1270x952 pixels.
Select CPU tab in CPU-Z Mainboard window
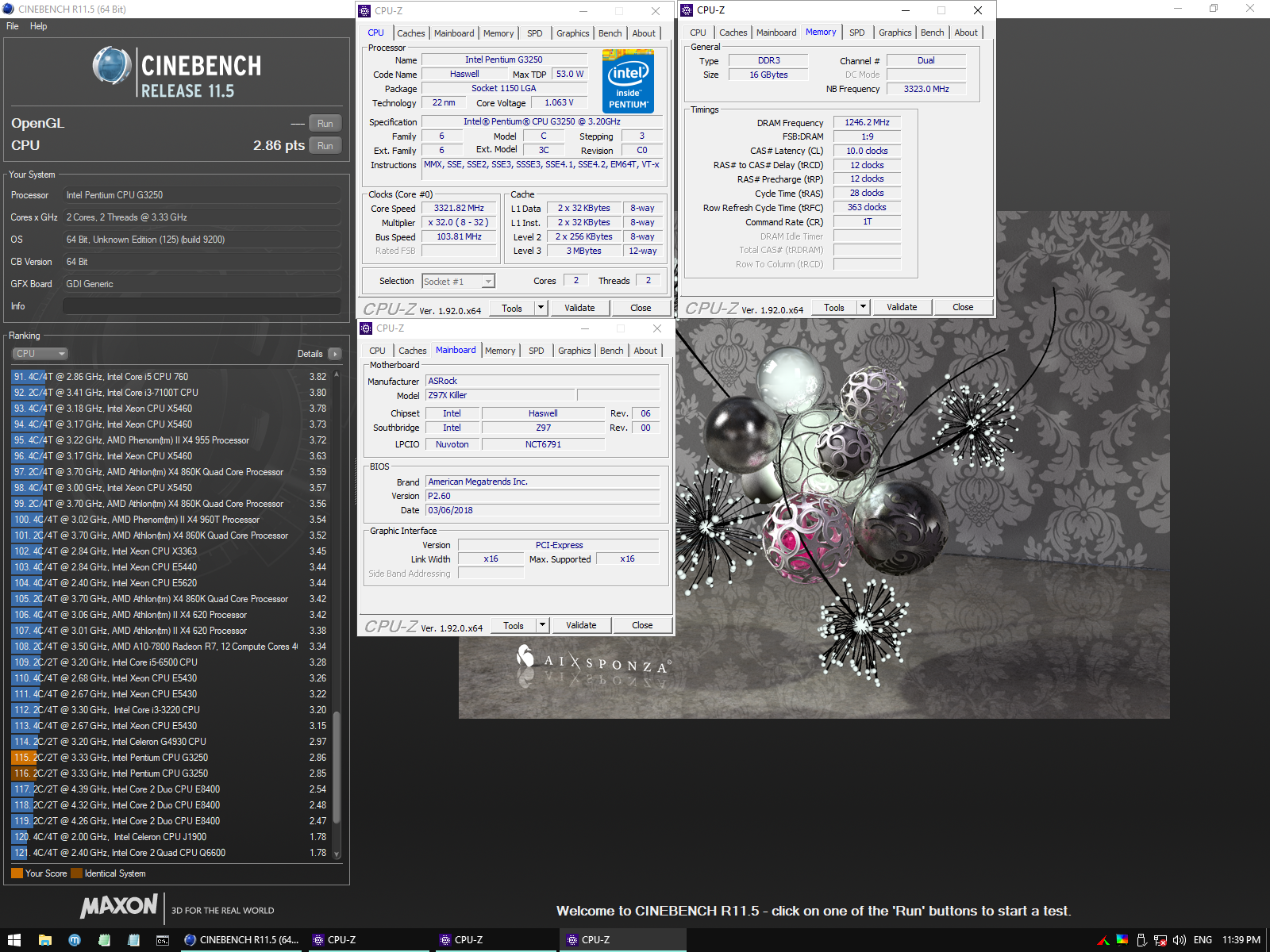coord(378,351)
